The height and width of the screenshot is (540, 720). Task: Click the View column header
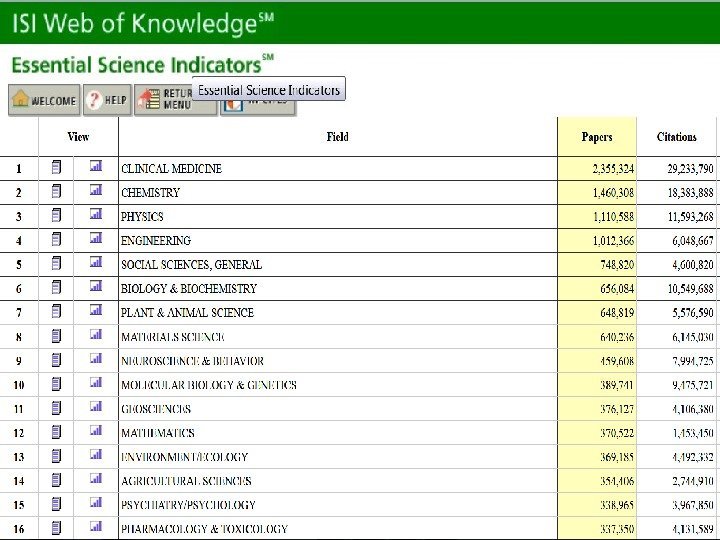coord(78,137)
